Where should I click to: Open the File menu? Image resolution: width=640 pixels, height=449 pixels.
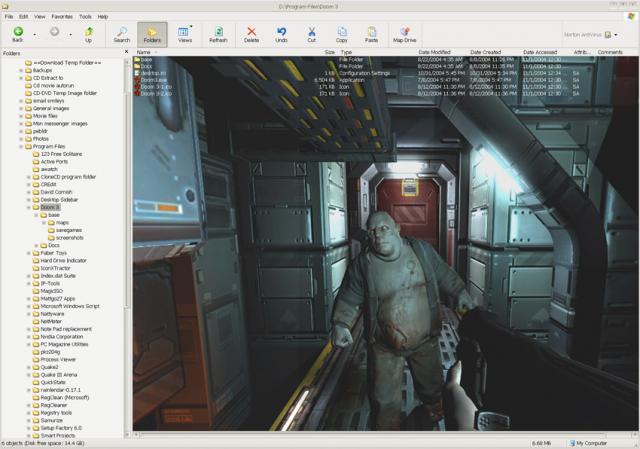point(9,17)
